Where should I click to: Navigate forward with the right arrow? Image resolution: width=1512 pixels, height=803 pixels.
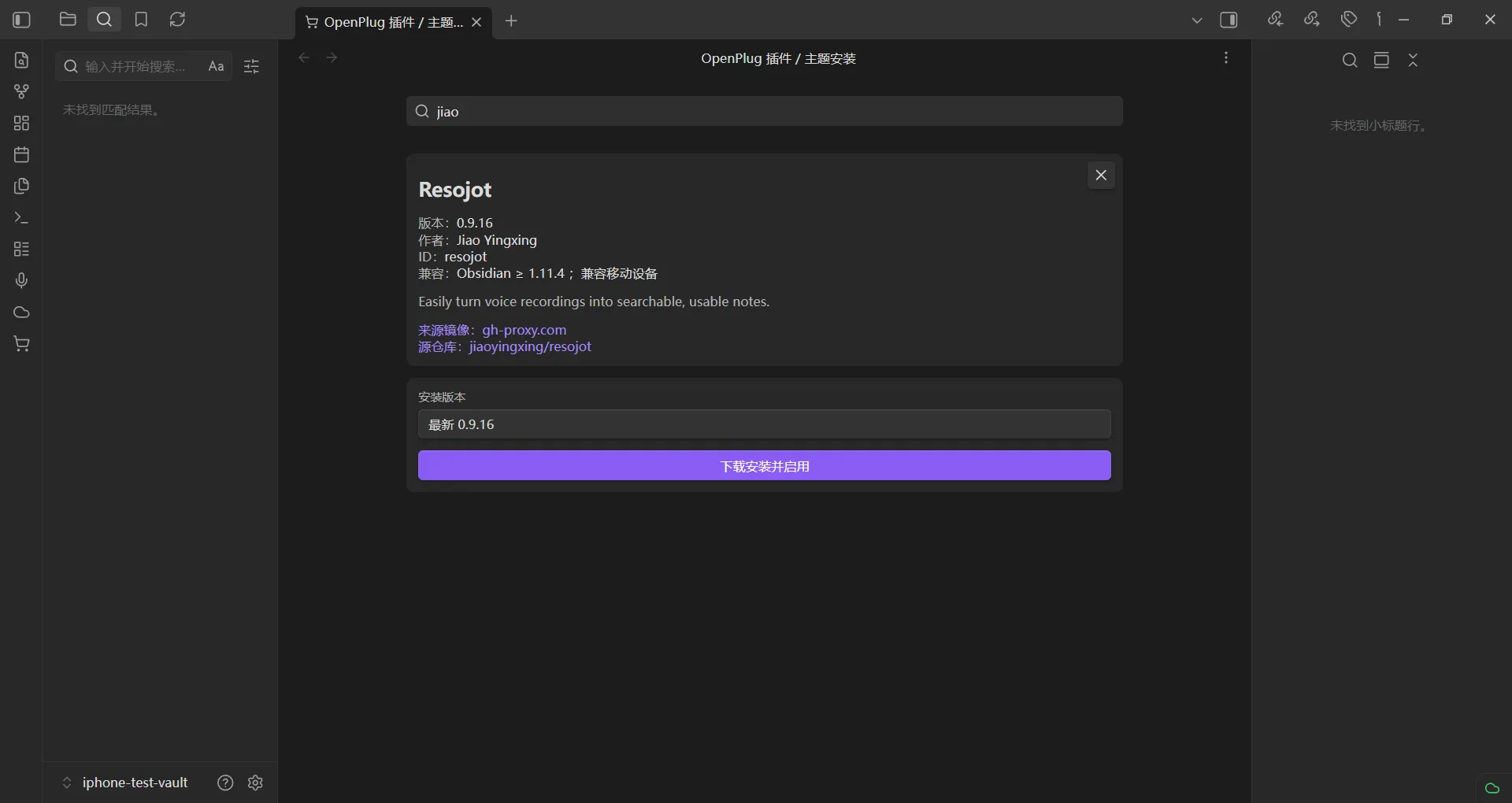pos(332,57)
